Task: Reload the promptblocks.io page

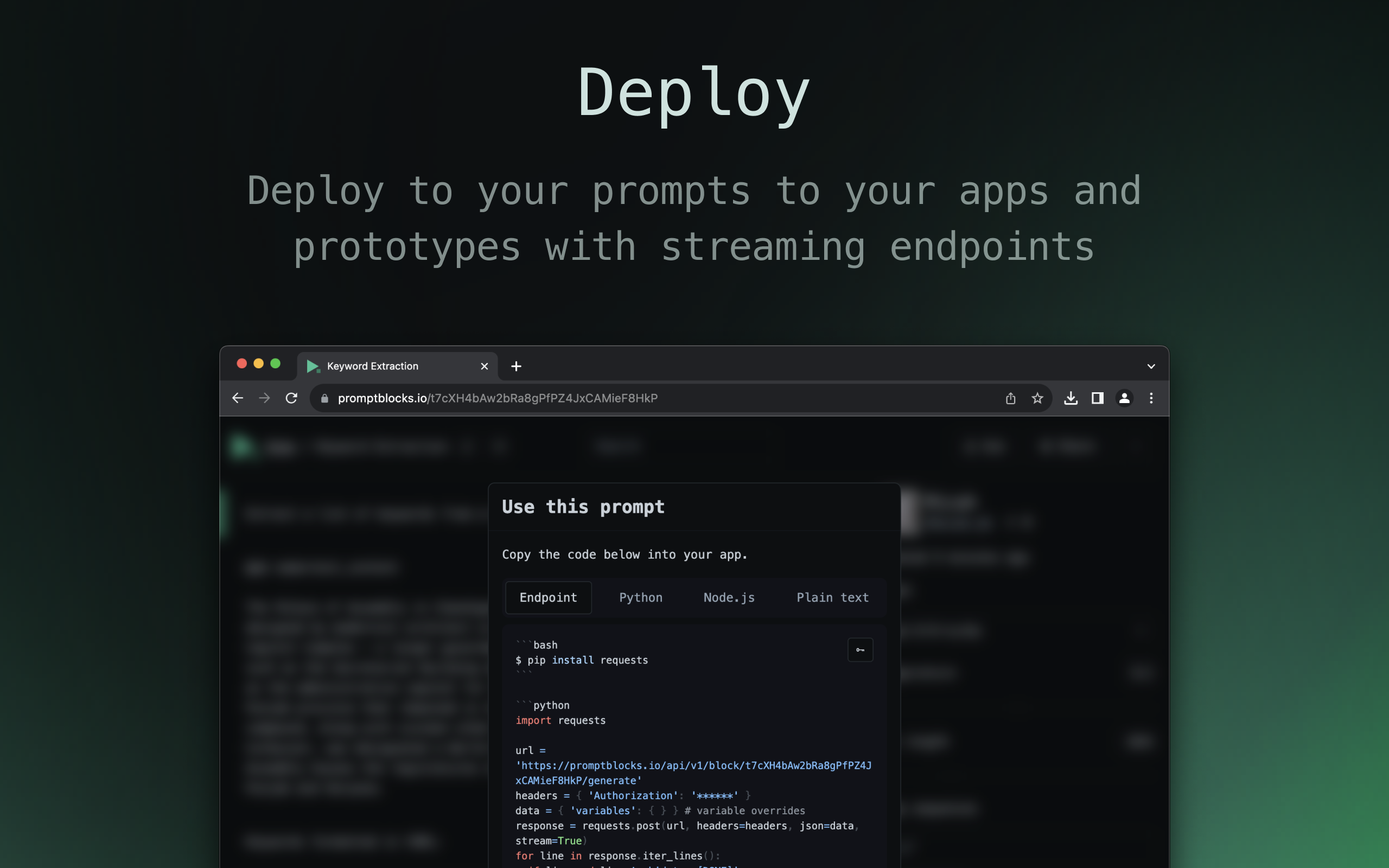Action: click(x=291, y=398)
